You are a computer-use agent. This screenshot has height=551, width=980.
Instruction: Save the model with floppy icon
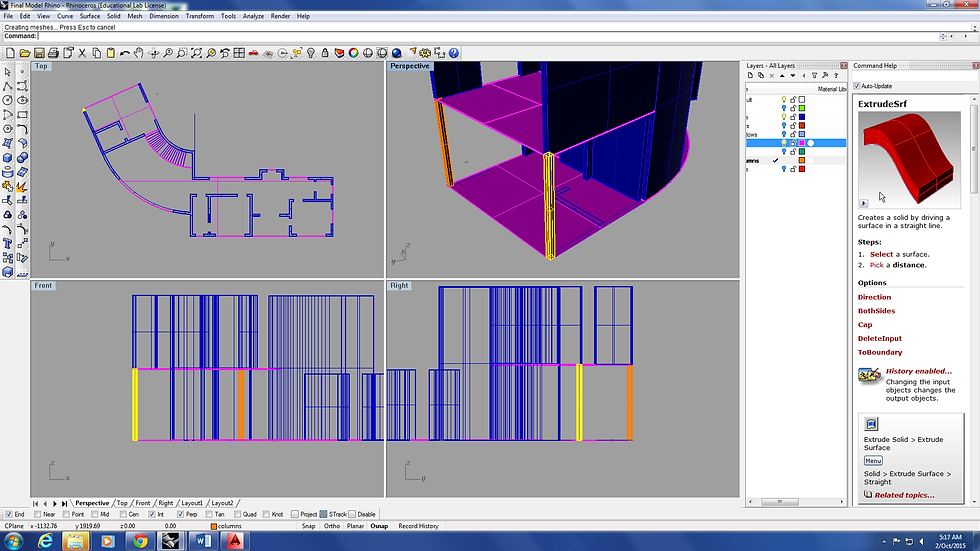tap(39, 53)
